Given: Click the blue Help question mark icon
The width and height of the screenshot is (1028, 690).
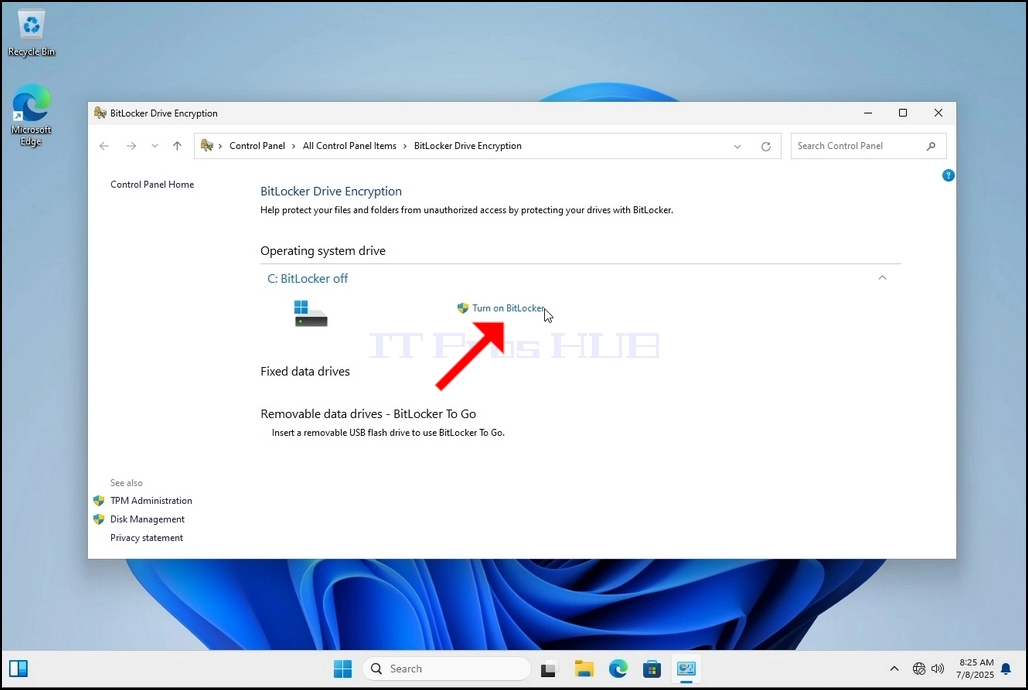Looking at the screenshot, I should [948, 175].
